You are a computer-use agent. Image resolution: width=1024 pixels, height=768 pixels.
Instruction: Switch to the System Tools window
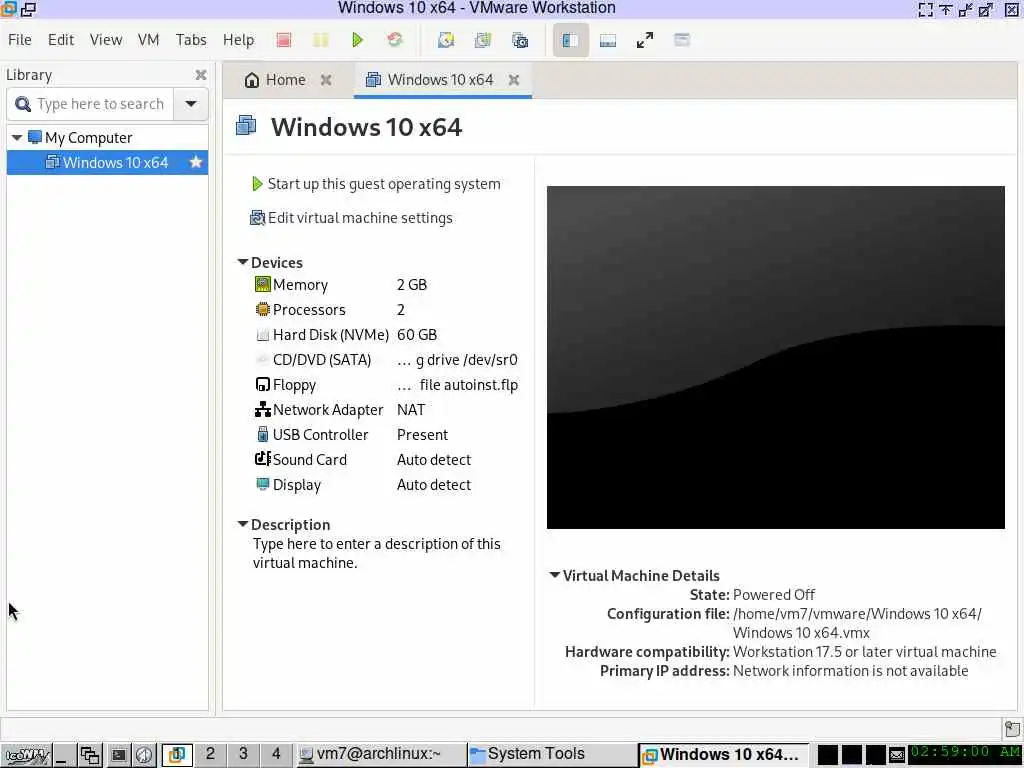tap(552, 754)
